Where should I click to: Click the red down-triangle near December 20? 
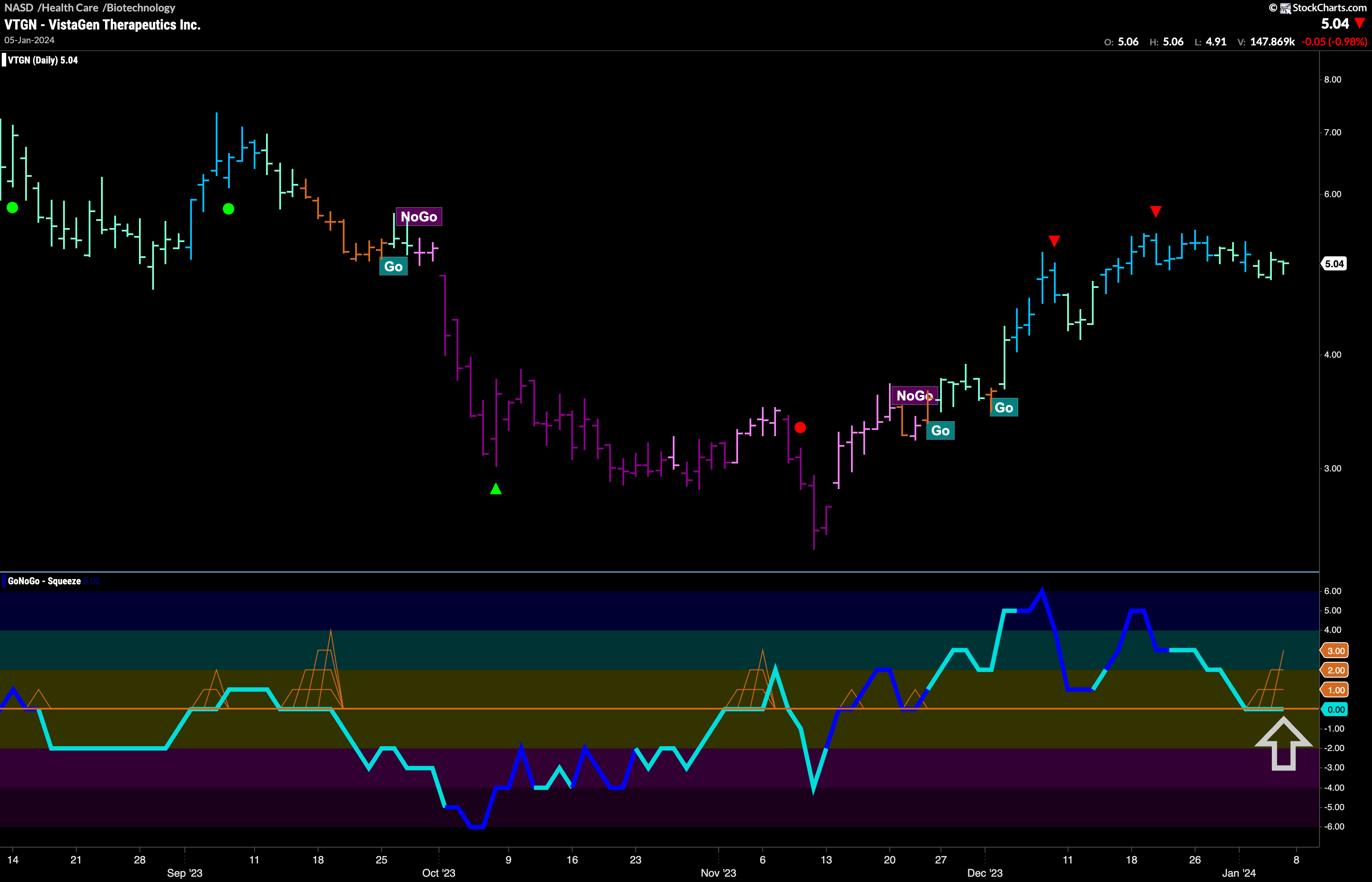1155,212
